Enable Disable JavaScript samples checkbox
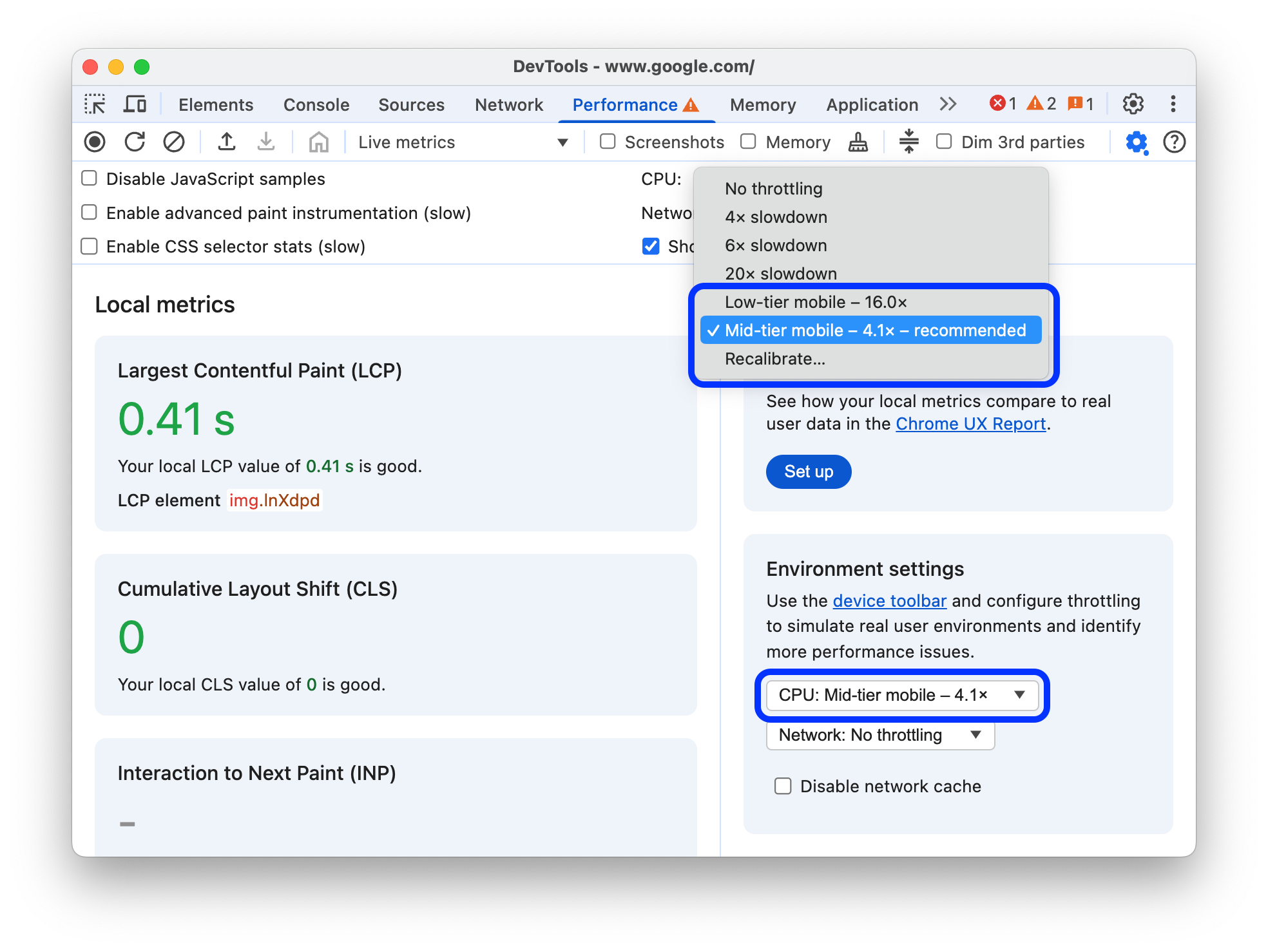1268x952 pixels. [89, 180]
